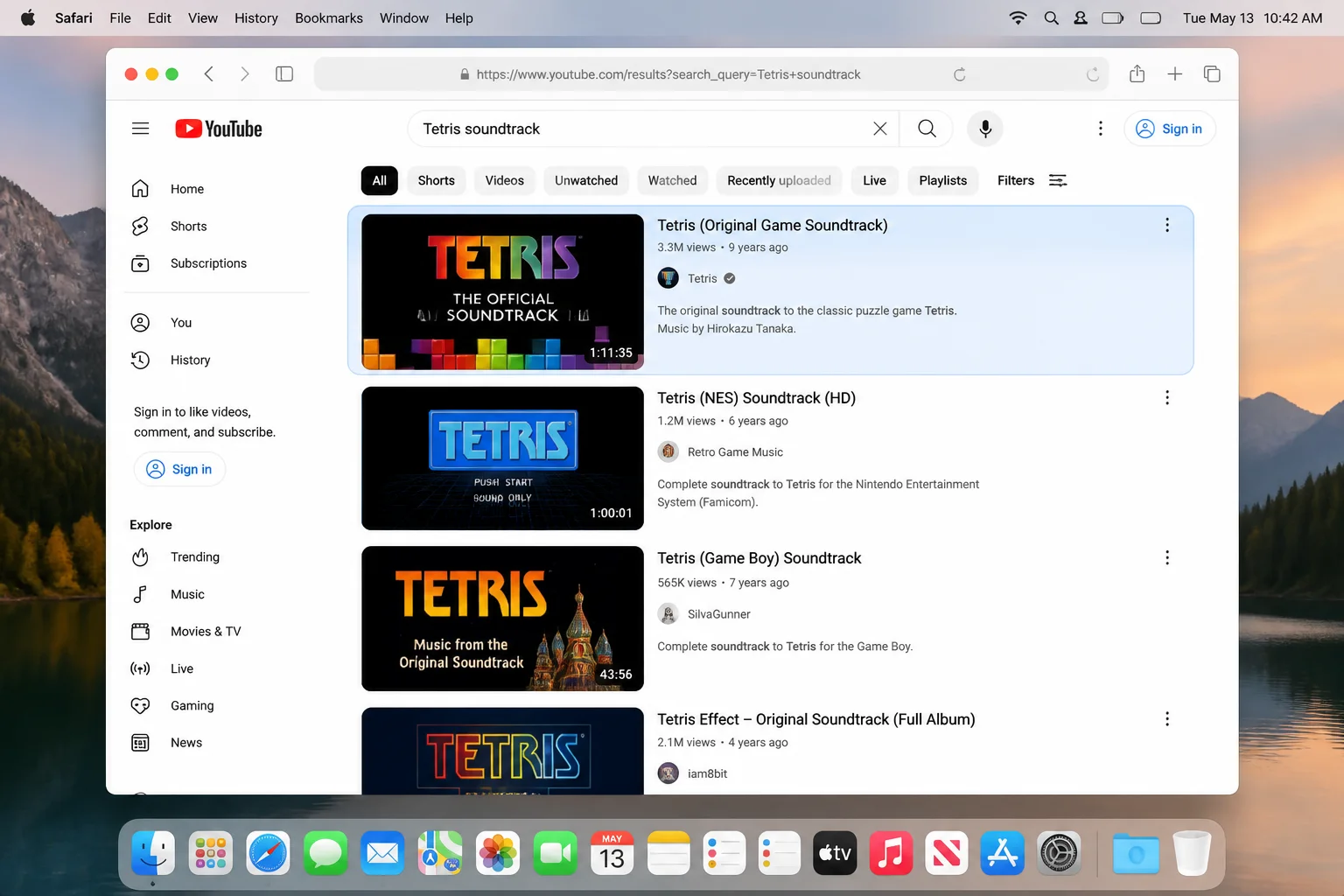This screenshot has height=896, width=1344.
Task: Open the Filters options
Action: (x=1032, y=180)
